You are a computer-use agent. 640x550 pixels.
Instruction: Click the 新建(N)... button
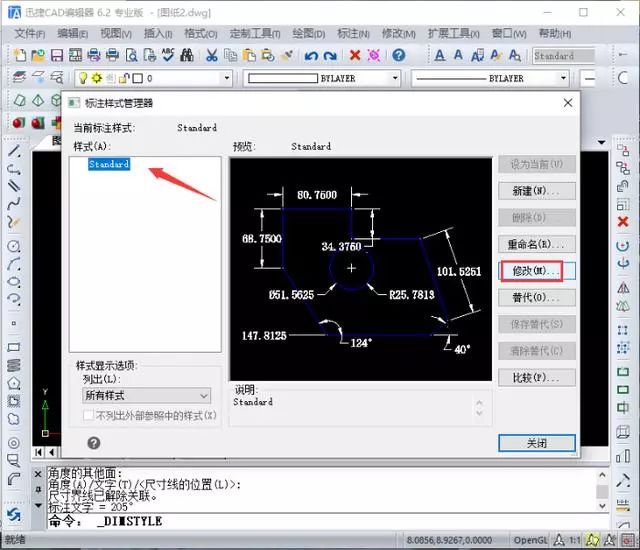(x=537, y=191)
